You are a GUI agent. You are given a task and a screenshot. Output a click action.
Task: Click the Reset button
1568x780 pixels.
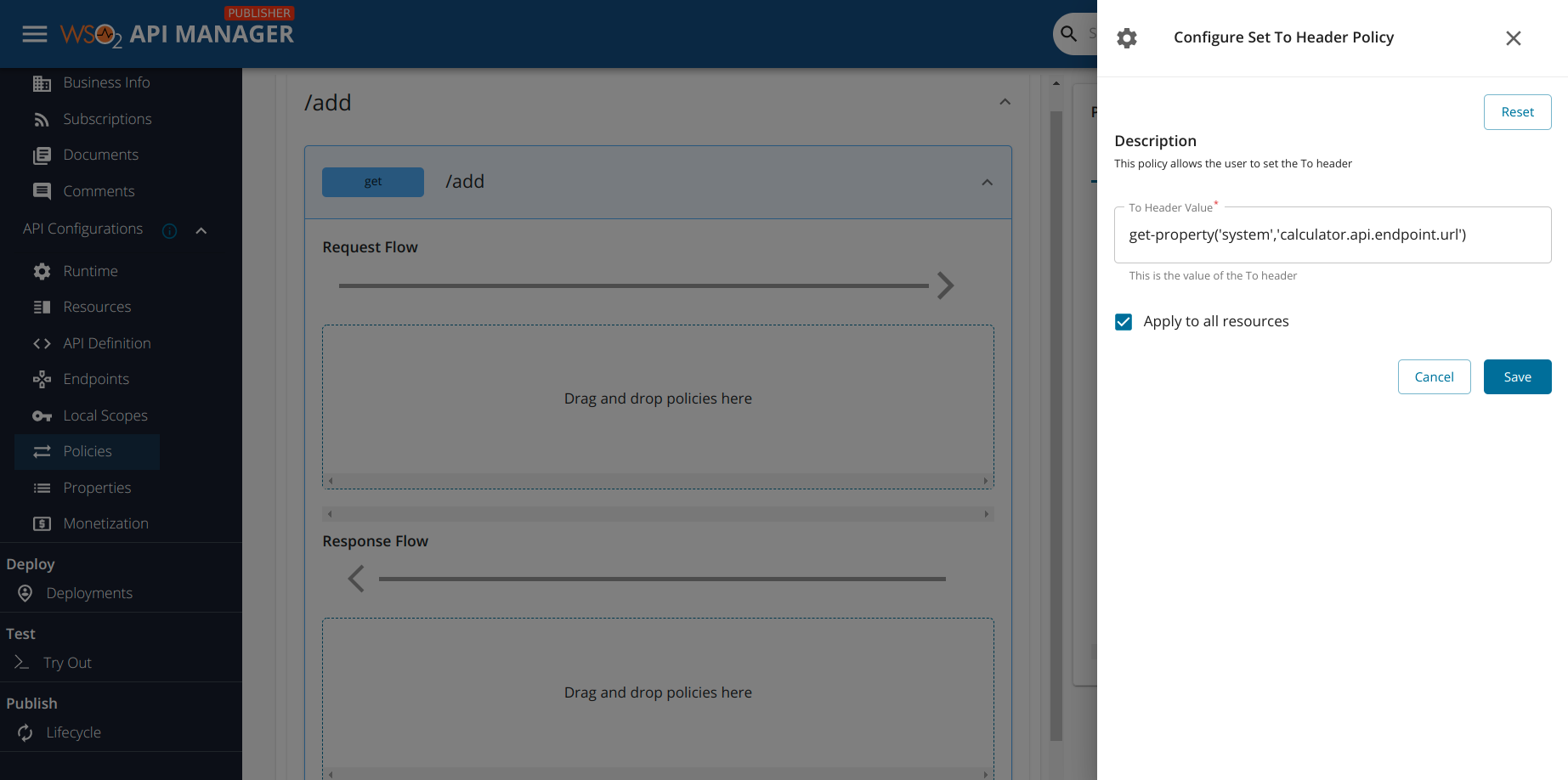tap(1517, 112)
